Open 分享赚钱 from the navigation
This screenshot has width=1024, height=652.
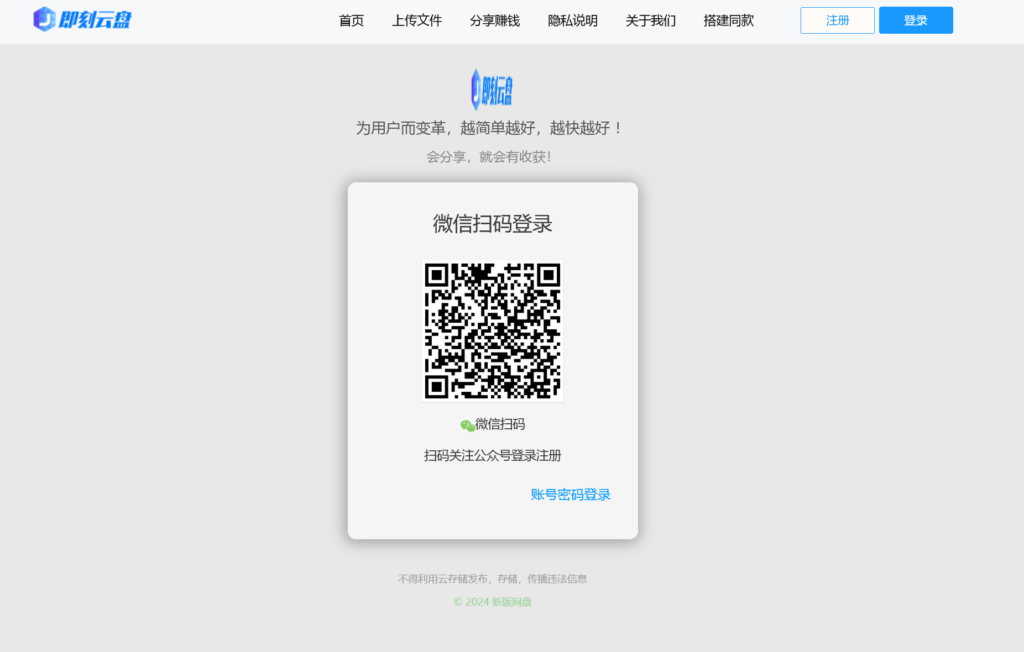(x=495, y=21)
